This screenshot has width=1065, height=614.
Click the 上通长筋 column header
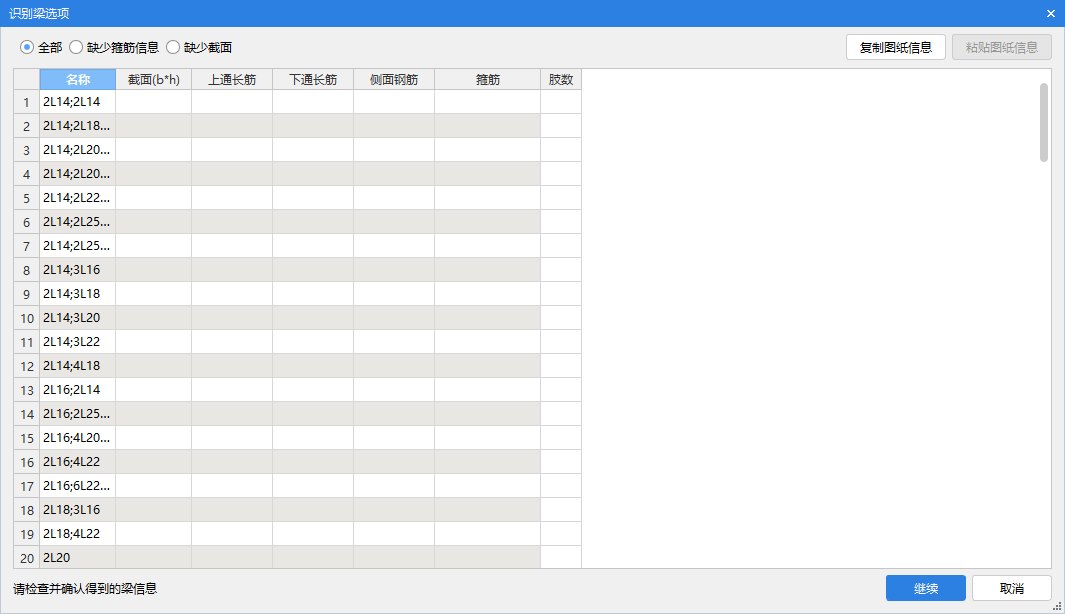coord(232,79)
